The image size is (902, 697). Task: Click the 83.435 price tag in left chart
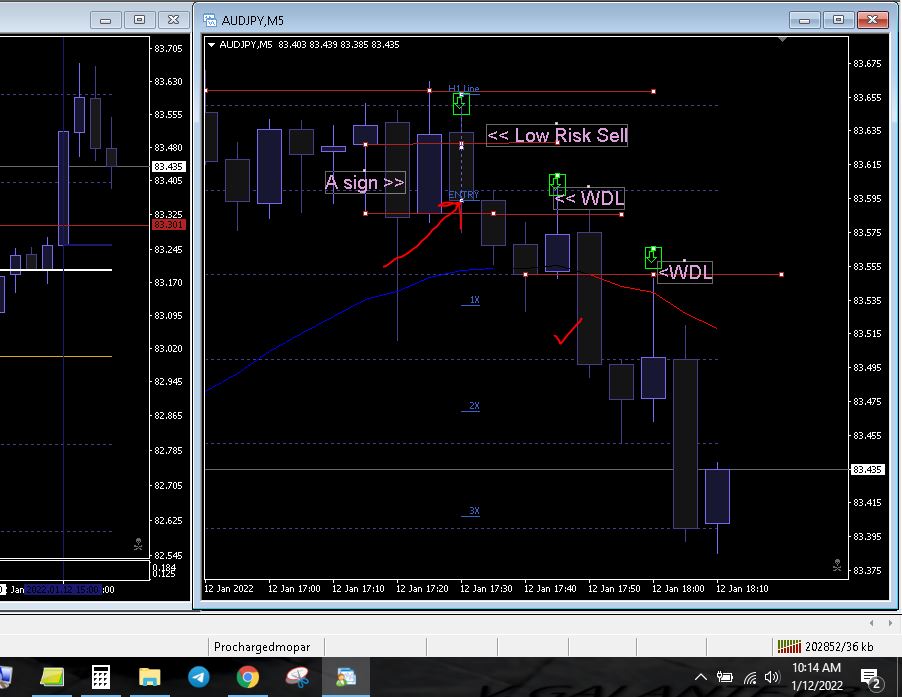pos(169,167)
